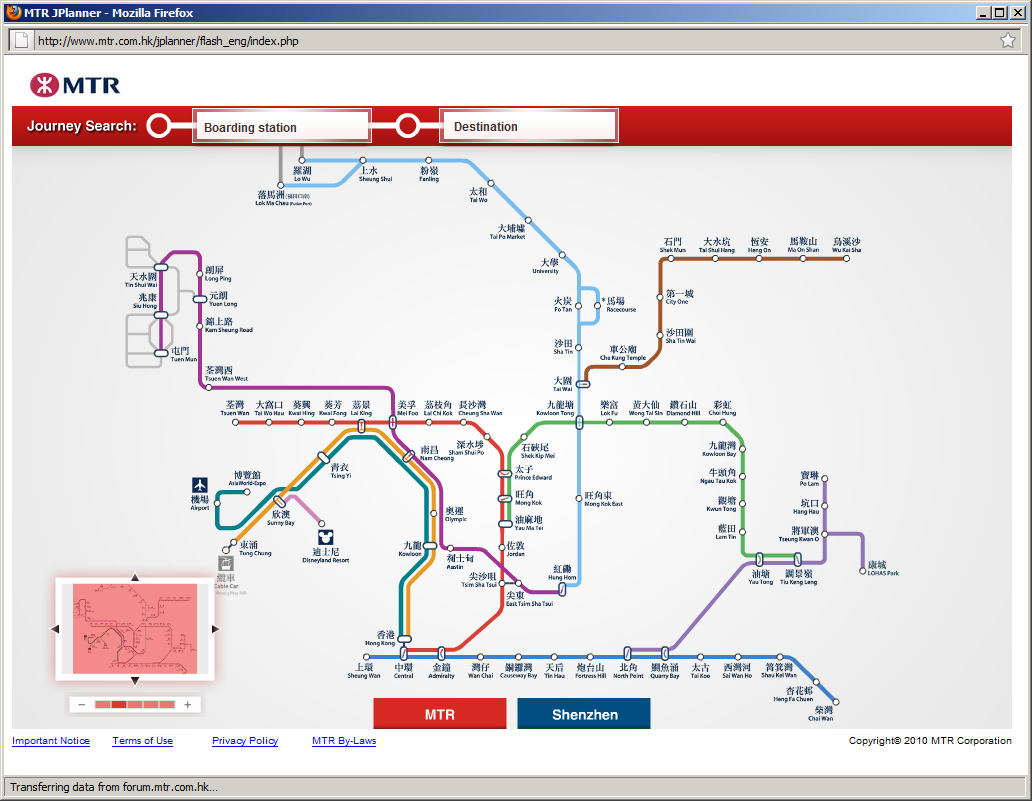Select the Tin Shui Wai station marker
Image resolution: width=1032 pixels, height=801 pixels.
[161, 267]
